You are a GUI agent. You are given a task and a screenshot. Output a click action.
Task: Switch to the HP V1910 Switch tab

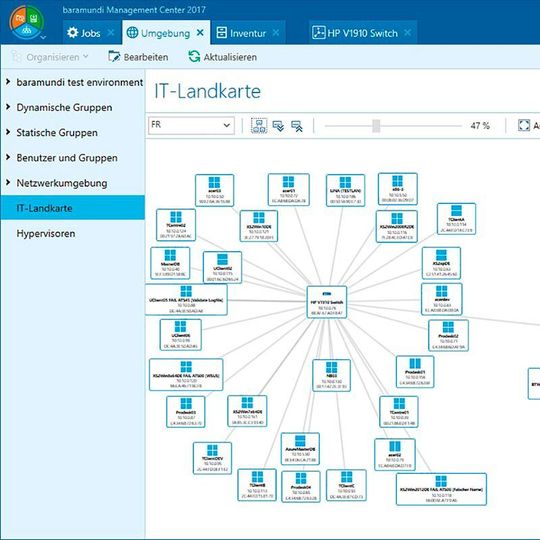(363, 33)
